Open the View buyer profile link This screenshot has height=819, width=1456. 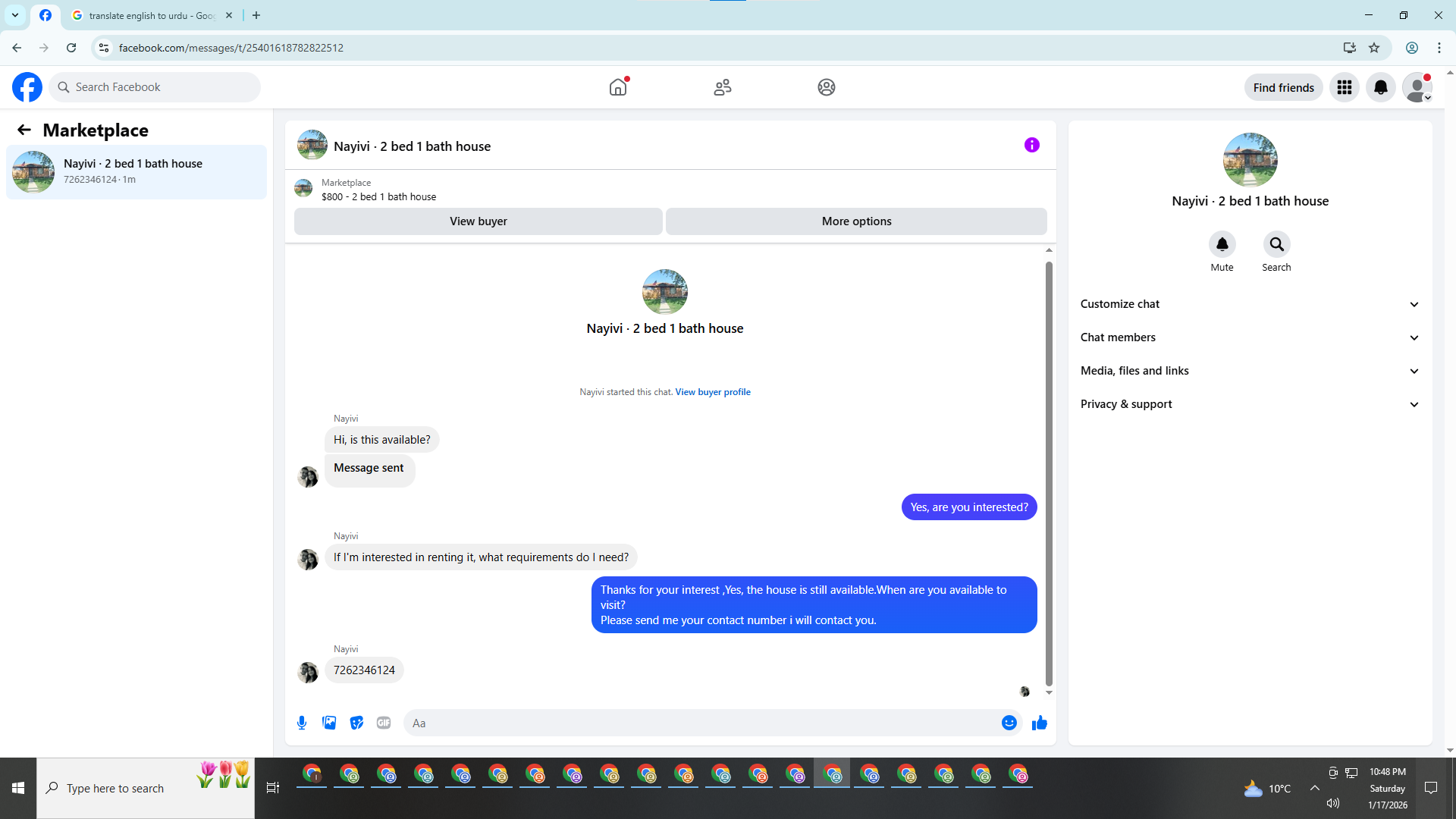tap(712, 392)
